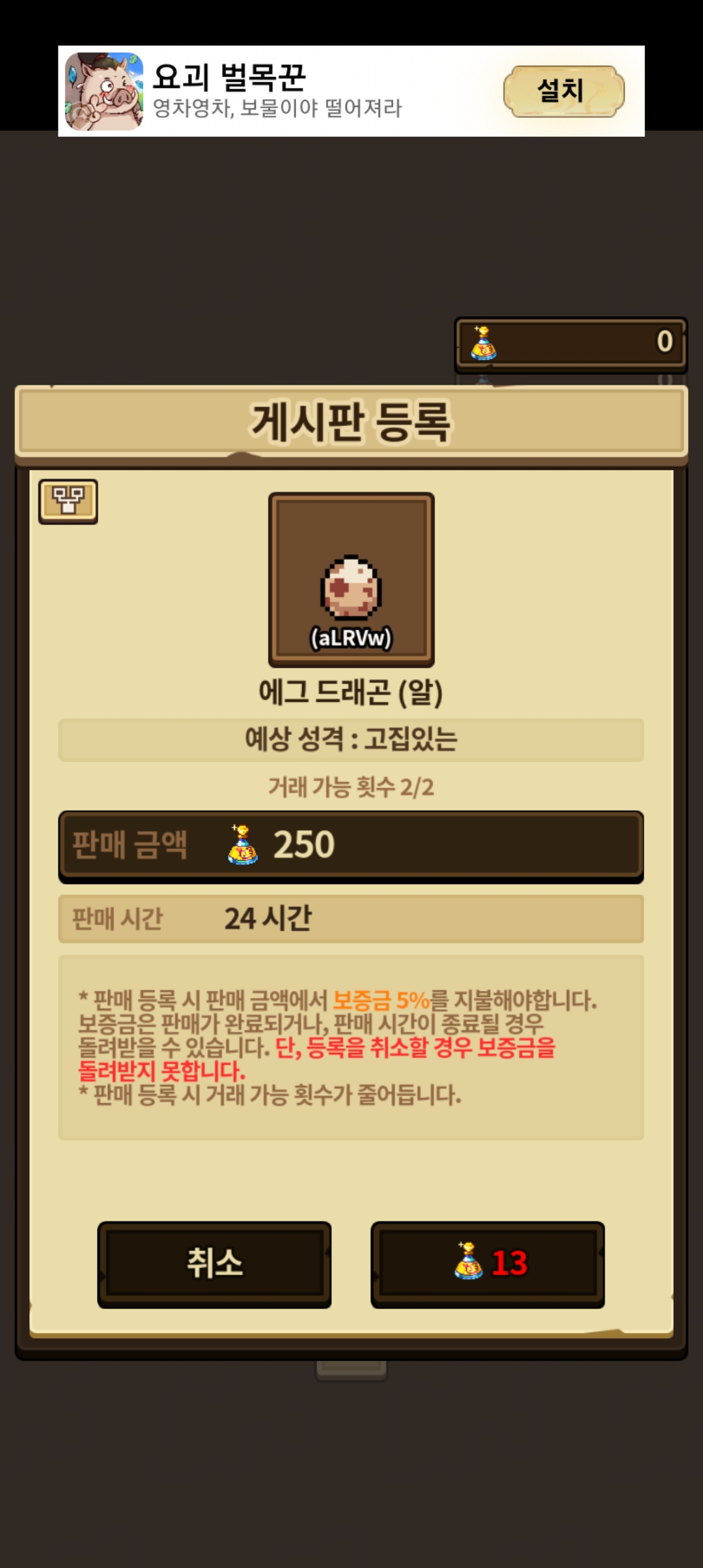The height and width of the screenshot is (1568, 703).
Task: Confirm registration paying 13 deposit
Action: point(488,1264)
